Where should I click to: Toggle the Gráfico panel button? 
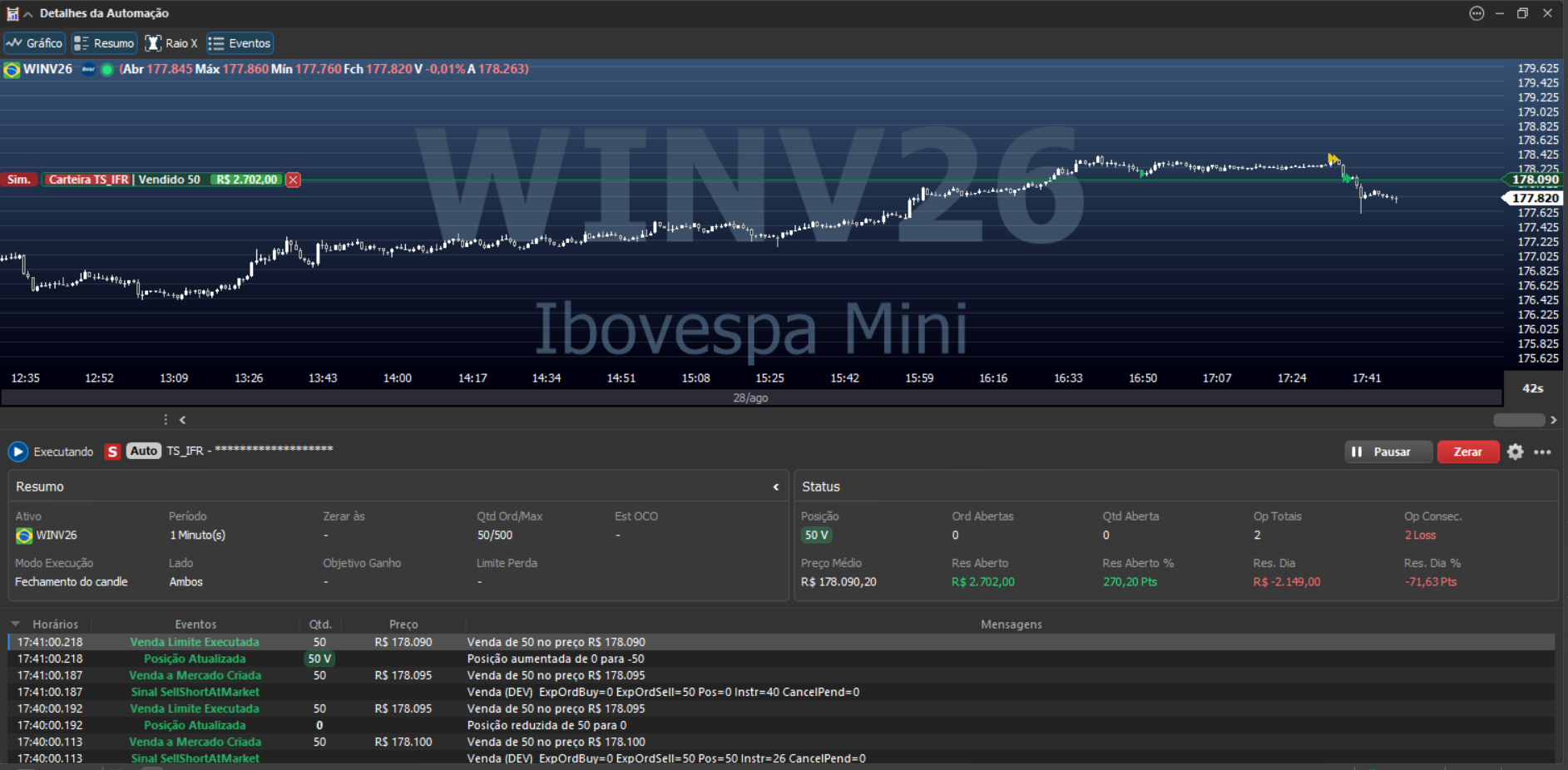click(x=35, y=43)
